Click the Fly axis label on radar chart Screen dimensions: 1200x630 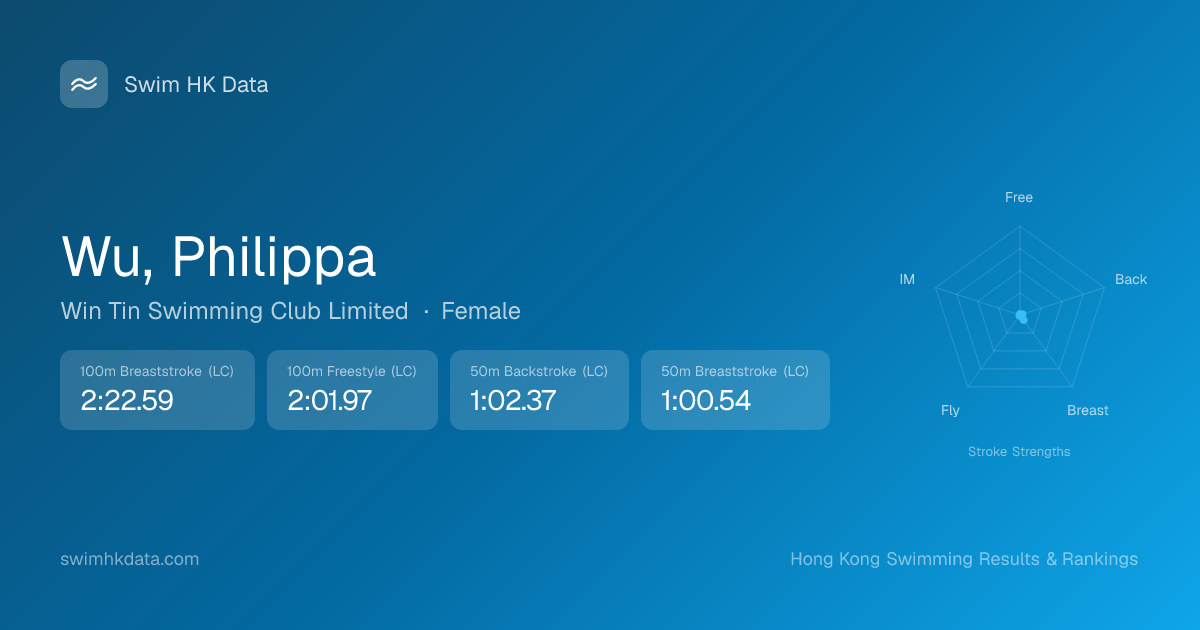tap(950, 411)
